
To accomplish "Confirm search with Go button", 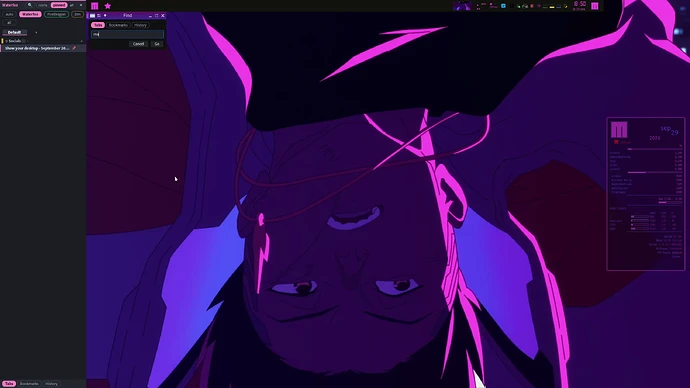I will point(157,44).
